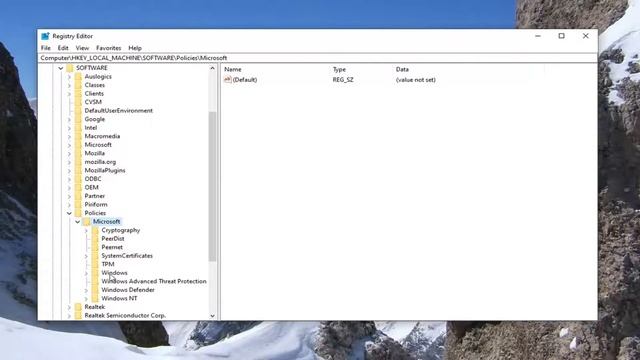Screen dimensions: 640x360
Task: Collapse the Microsoft key under Policies
Action: point(78,222)
